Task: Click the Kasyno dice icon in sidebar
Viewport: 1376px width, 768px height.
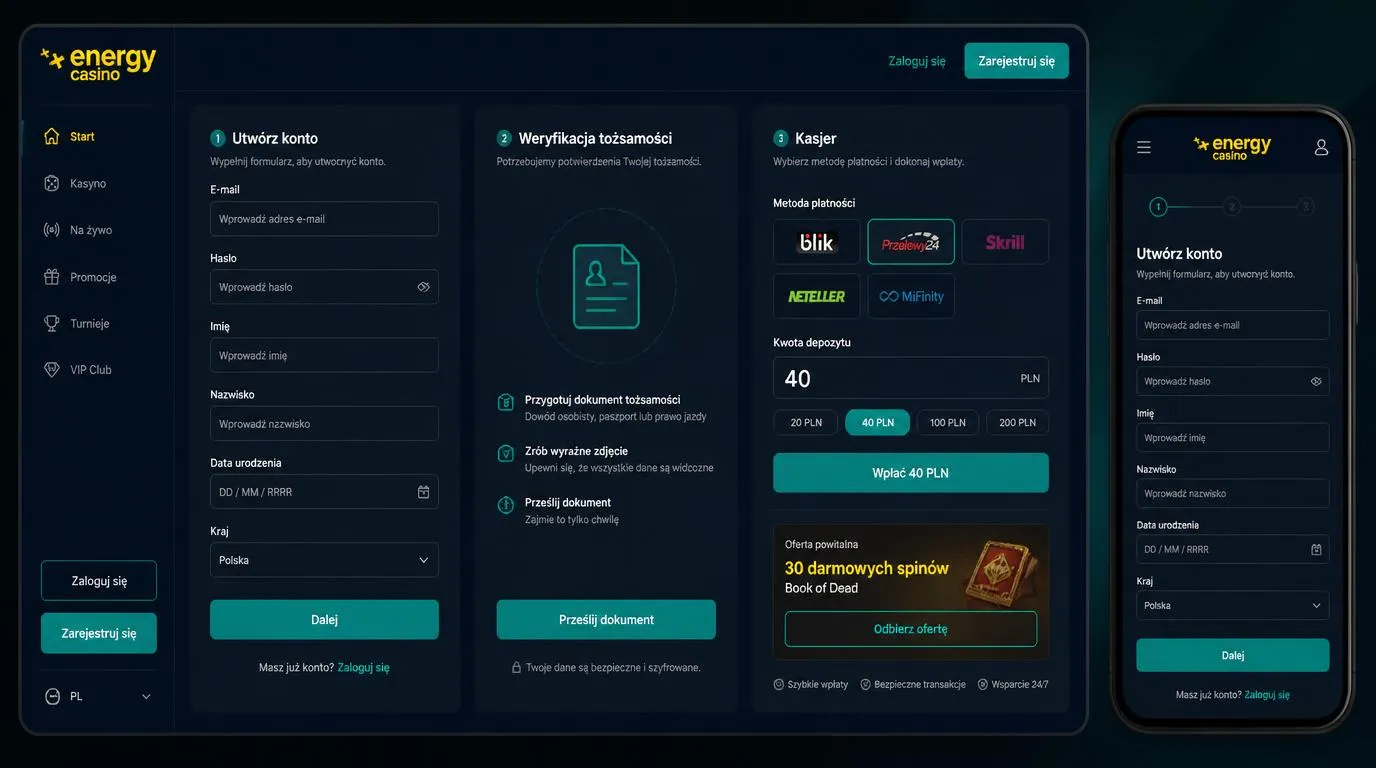Action: (x=52, y=183)
